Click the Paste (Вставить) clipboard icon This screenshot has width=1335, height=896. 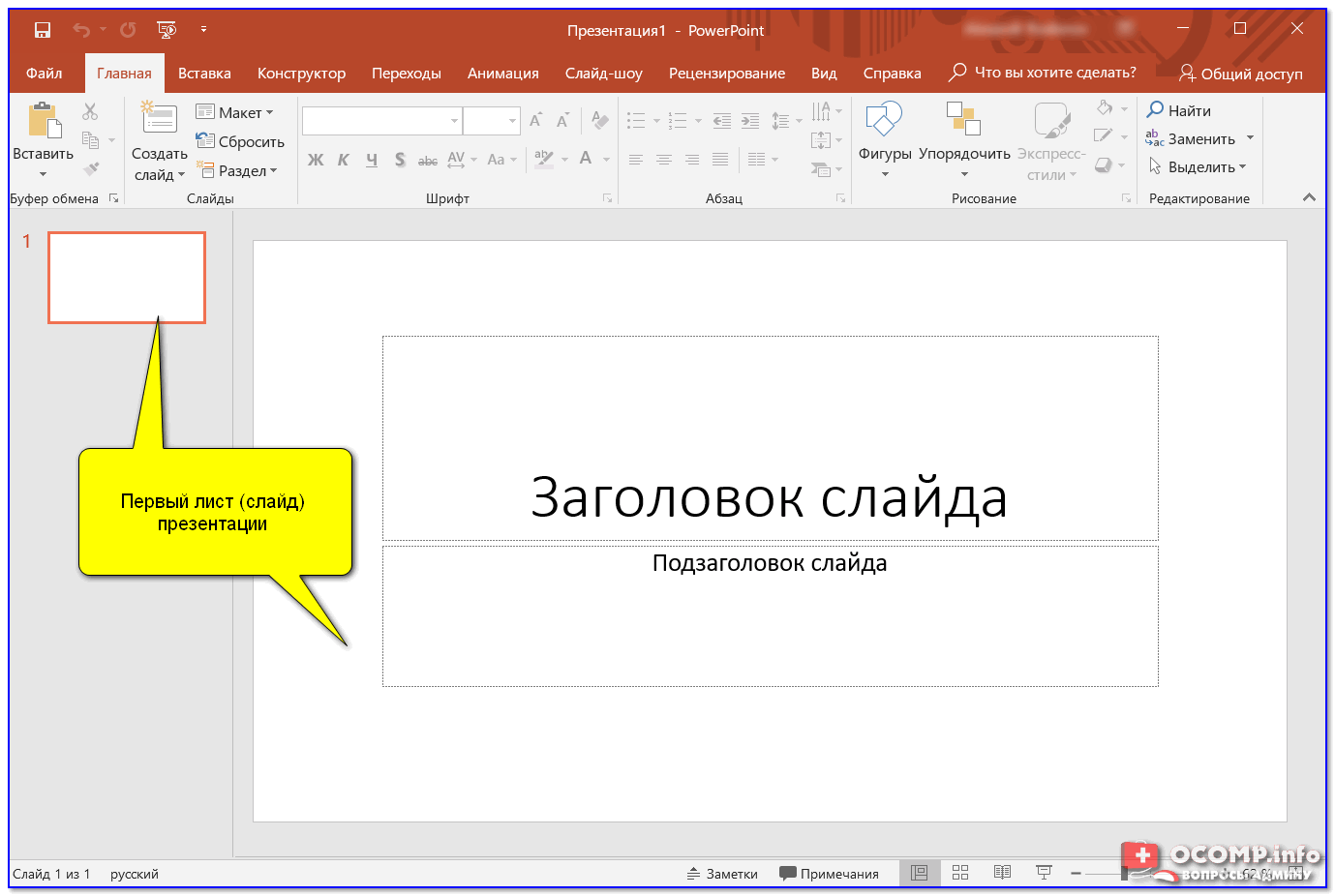[44, 121]
